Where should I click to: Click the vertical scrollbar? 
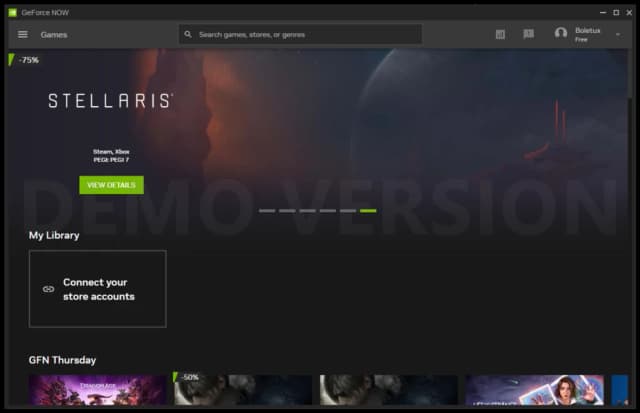pyautogui.click(x=630, y=73)
